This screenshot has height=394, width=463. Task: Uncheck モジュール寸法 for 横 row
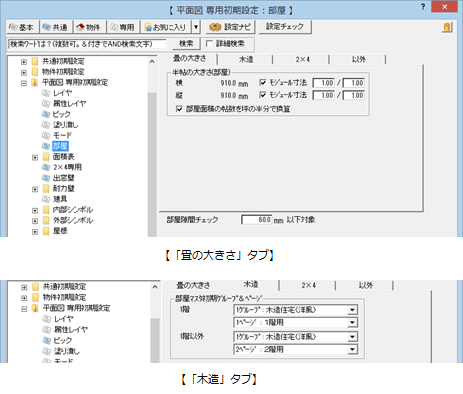(x=263, y=82)
